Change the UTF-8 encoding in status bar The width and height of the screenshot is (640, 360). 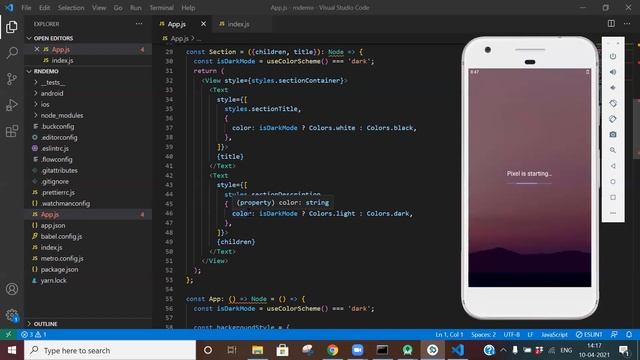point(511,334)
